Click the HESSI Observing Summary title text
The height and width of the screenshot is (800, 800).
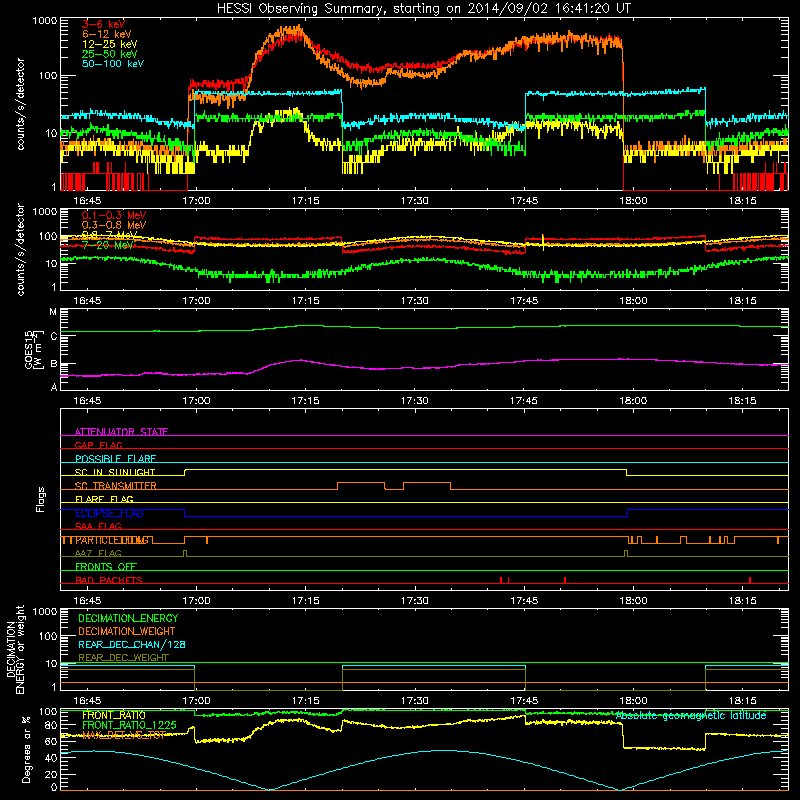pyautogui.click(x=423, y=8)
